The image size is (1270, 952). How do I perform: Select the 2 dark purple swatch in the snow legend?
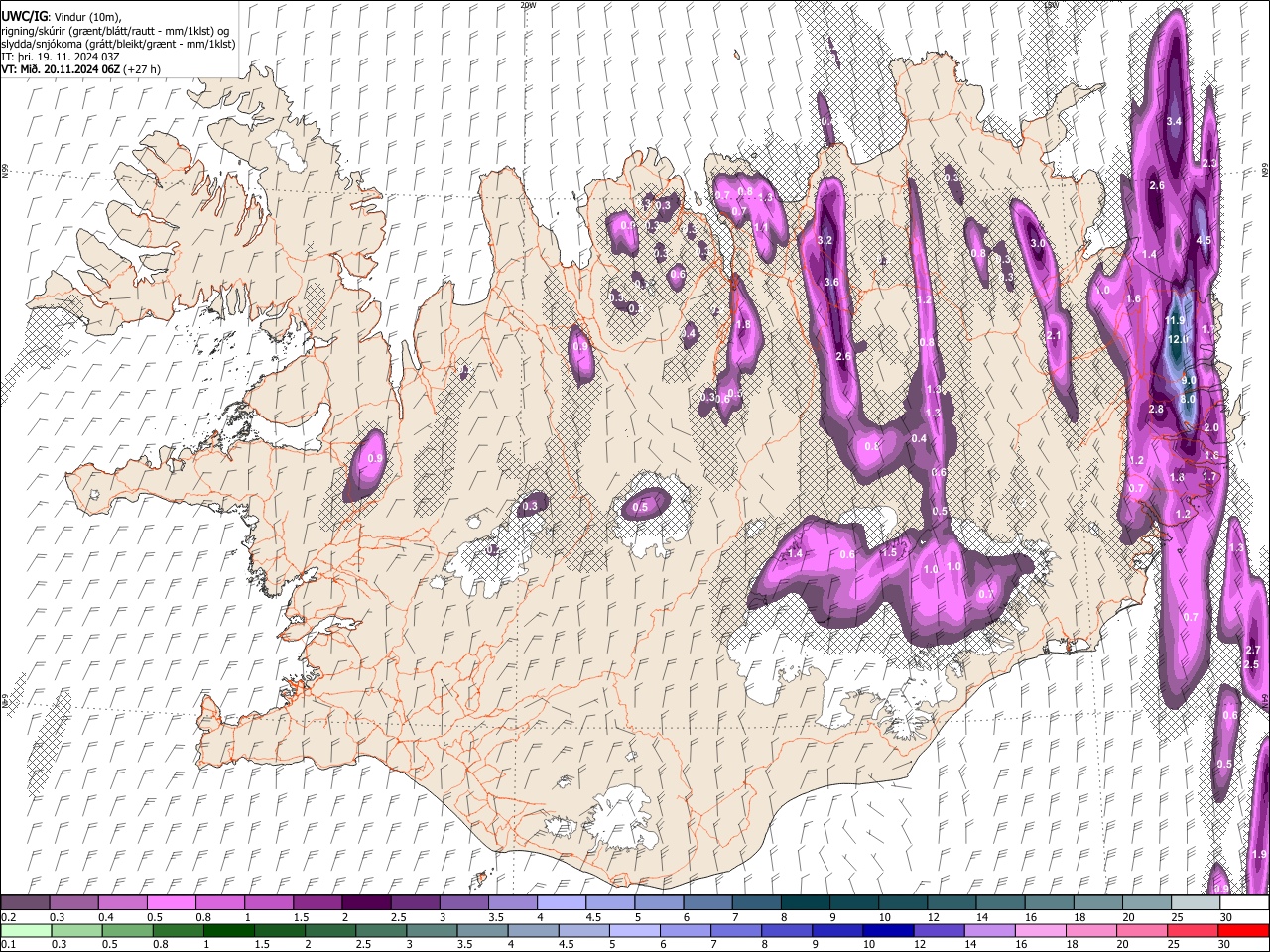(x=365, y=903)
